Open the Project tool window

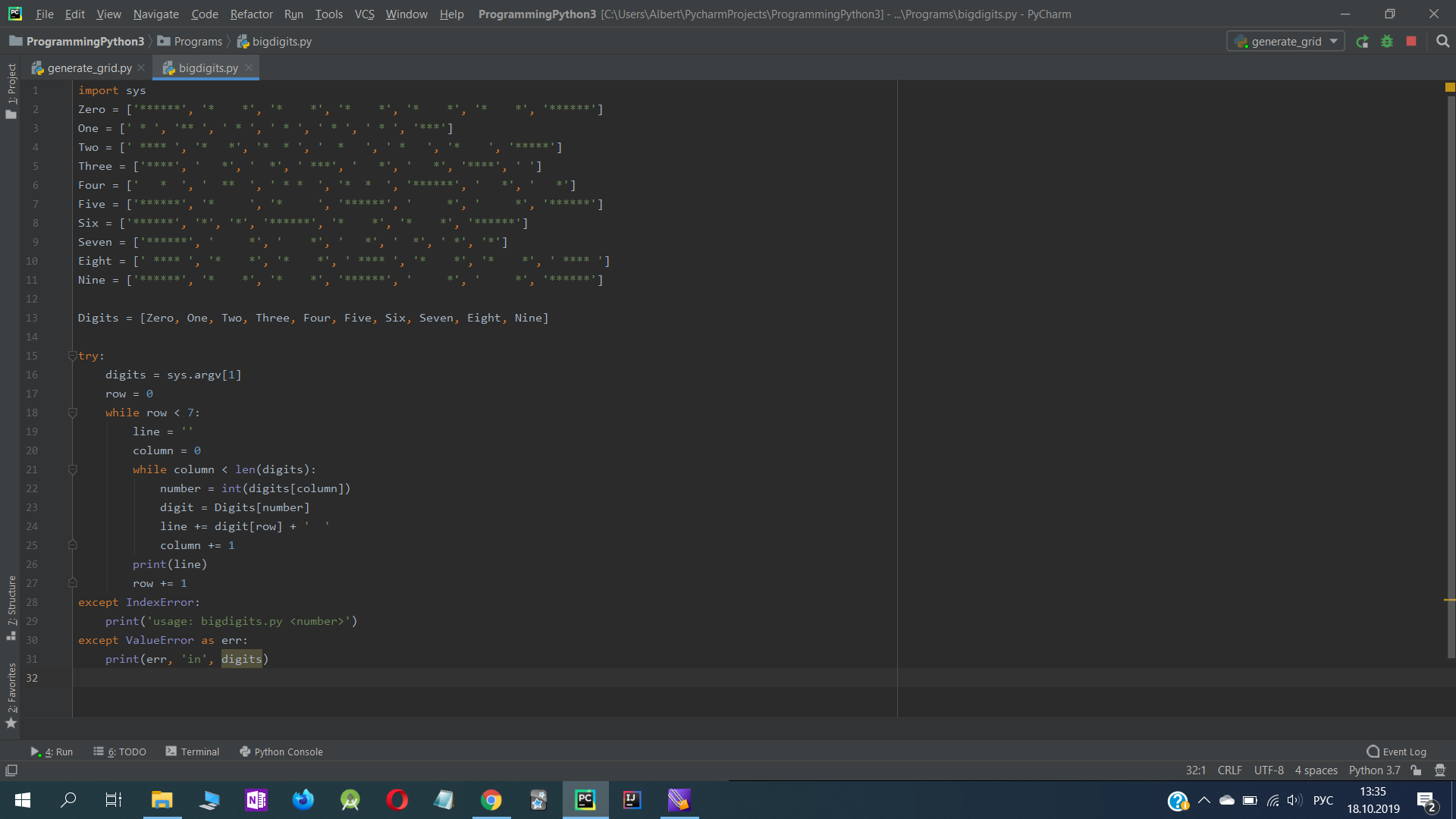(x=11, y=91)
